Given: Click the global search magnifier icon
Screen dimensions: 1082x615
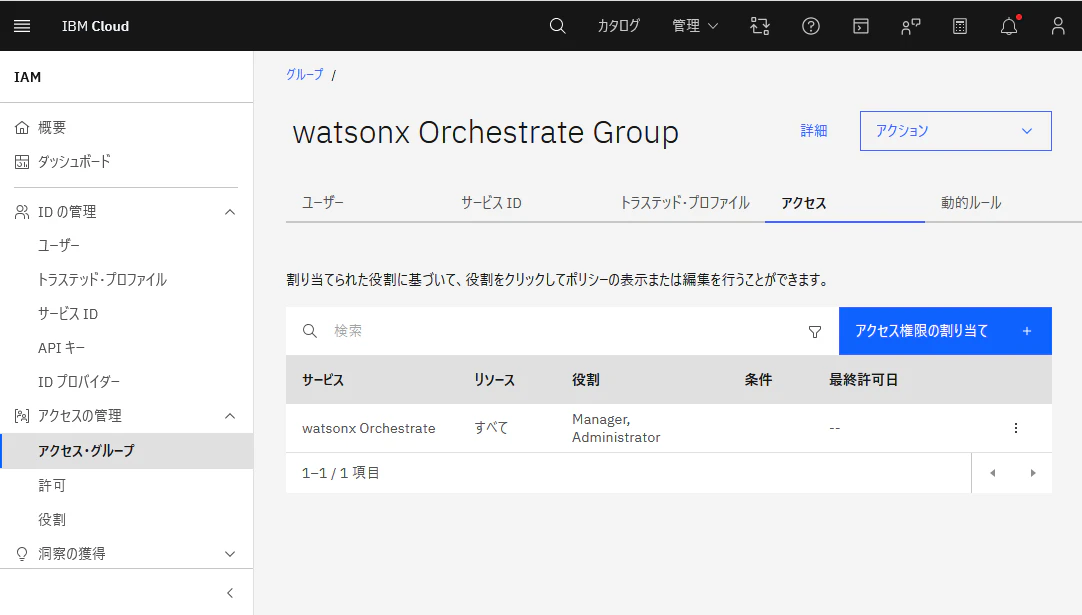Looking at the screenshot, I should [558, 26].
